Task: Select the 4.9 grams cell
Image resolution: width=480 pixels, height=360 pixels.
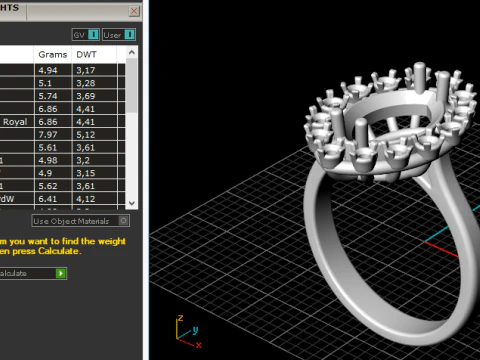Action: coord(53,173)
